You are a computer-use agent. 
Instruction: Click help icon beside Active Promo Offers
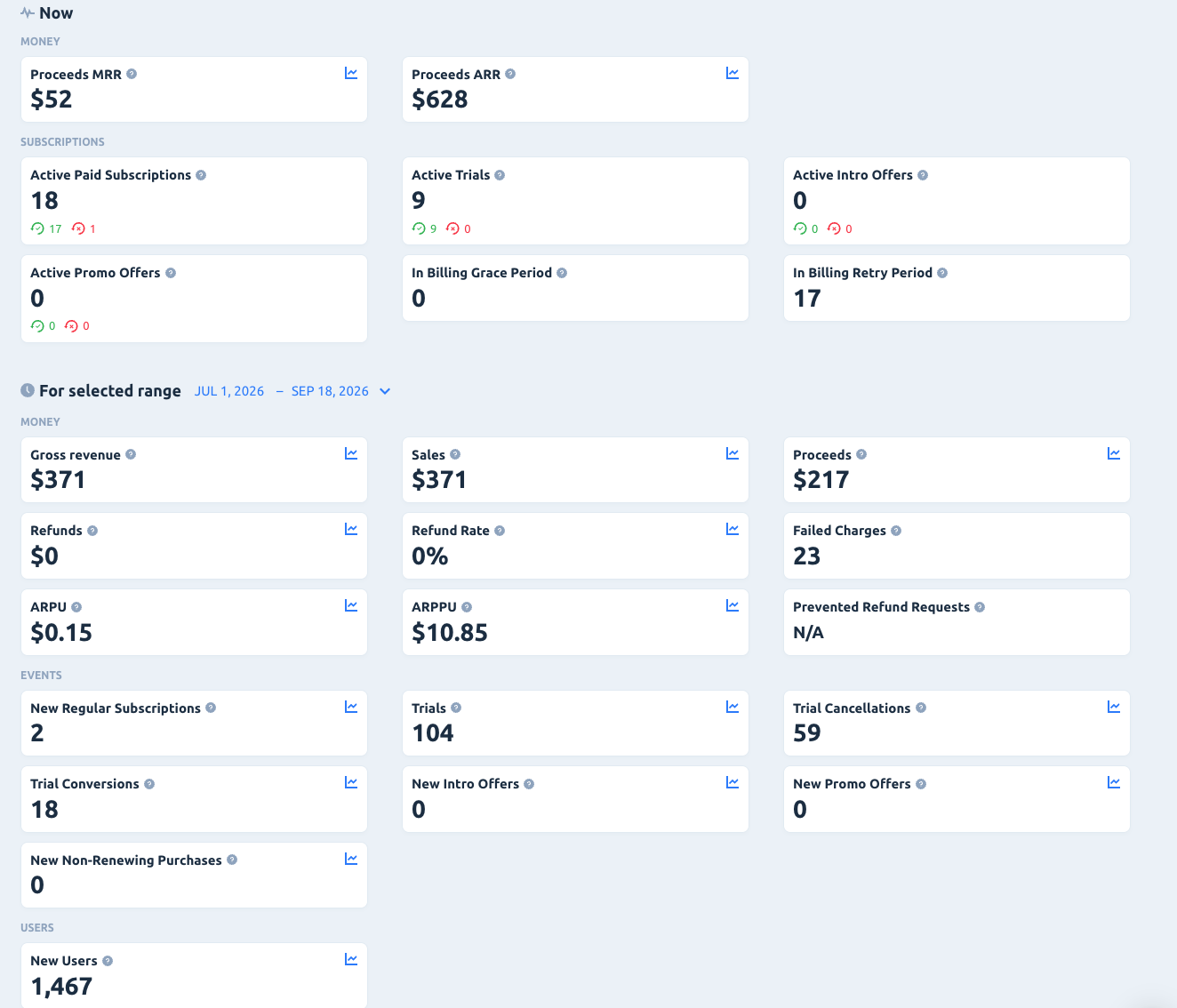click(171, 273)
